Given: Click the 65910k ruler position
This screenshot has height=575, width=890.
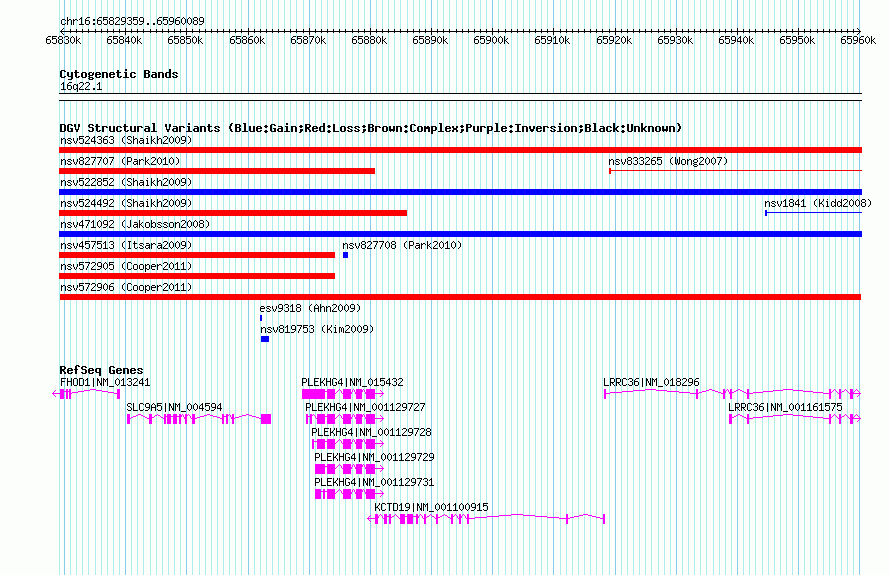Looking at the screenshot, I should click(552, 40).
